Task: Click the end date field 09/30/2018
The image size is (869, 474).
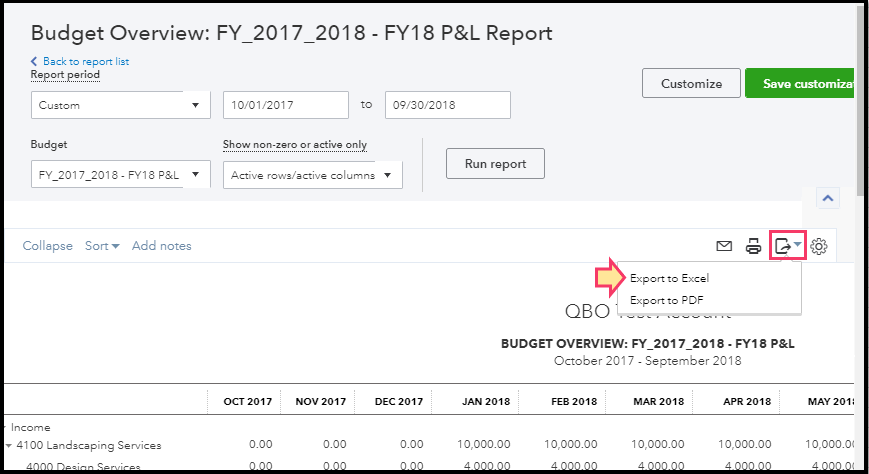Action: click(448, 105)
